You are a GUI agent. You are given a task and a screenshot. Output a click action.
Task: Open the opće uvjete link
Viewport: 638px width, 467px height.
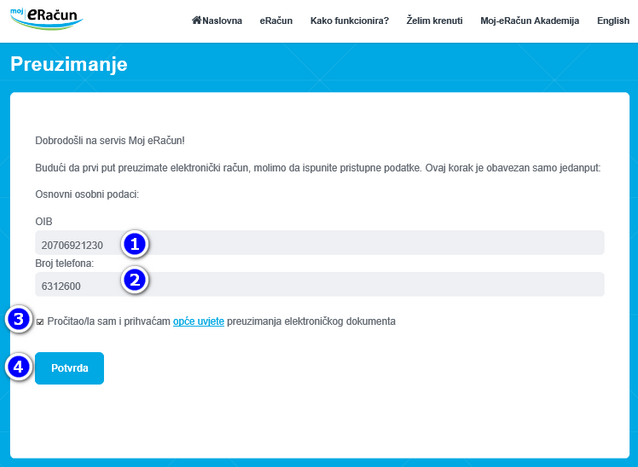point(199,321)
